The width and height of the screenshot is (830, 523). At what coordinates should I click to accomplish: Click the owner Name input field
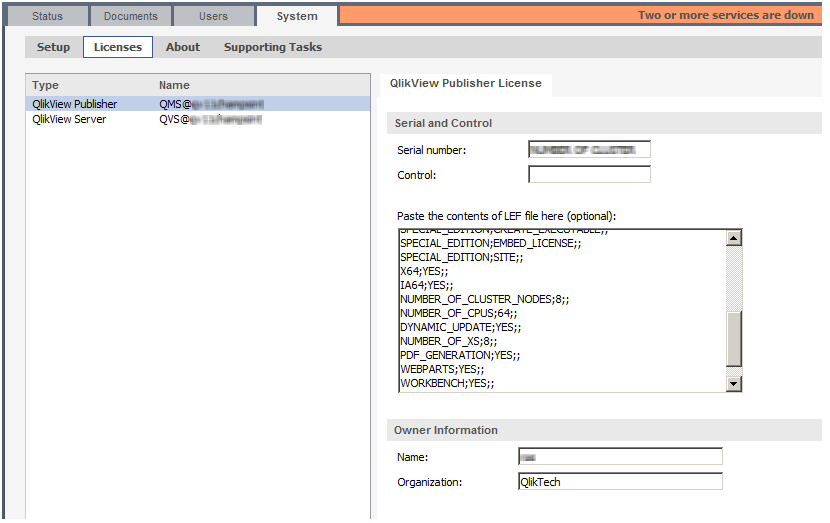[x=620, y=457]
